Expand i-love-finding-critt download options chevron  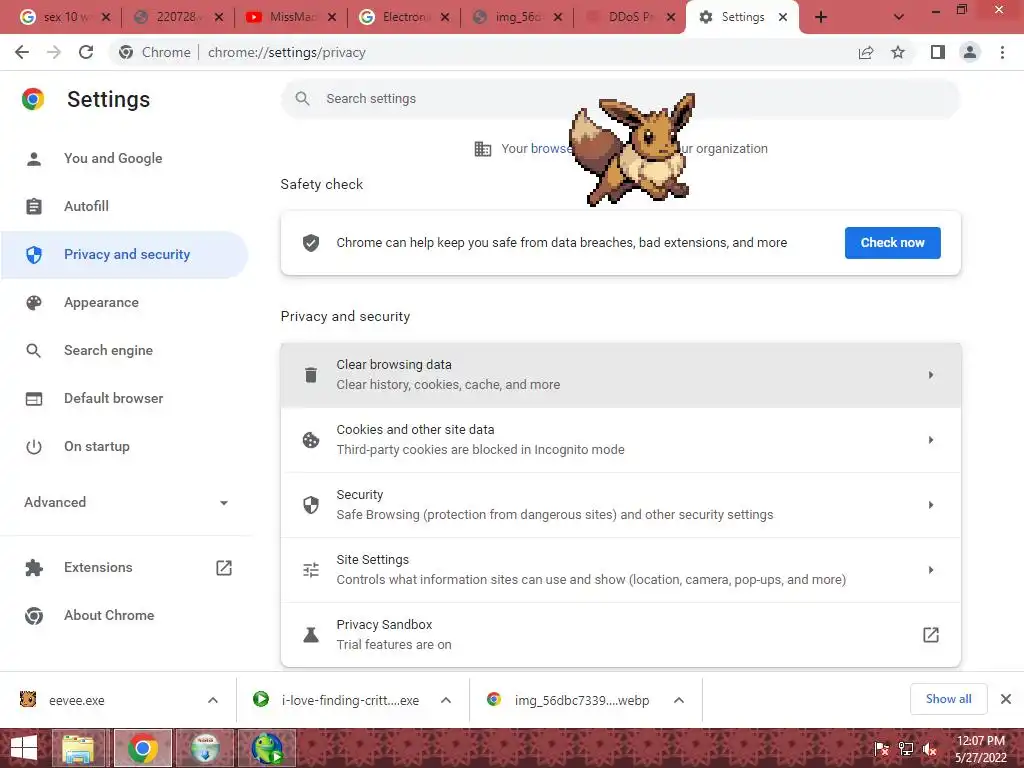click(x=446, y=700)
